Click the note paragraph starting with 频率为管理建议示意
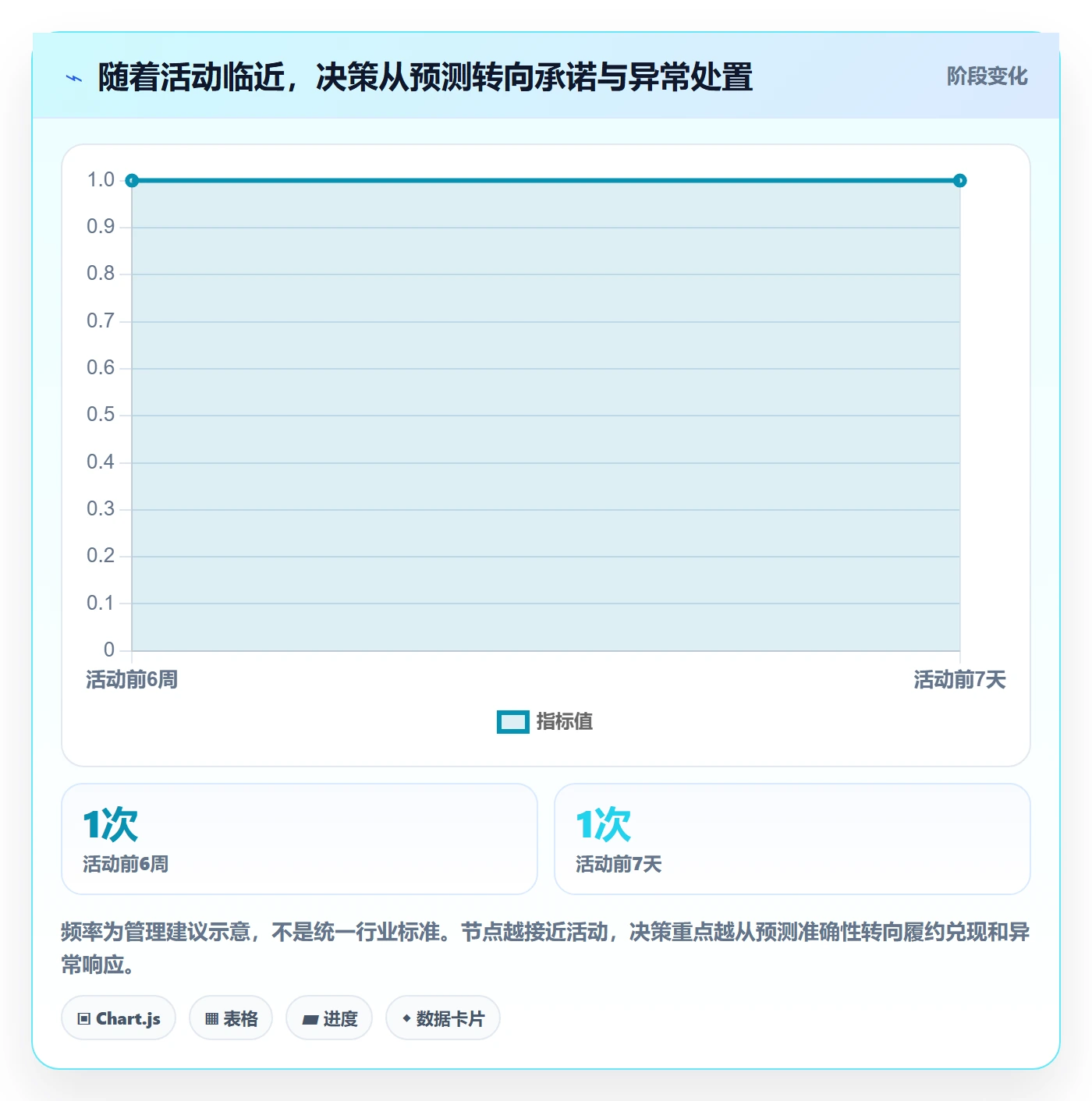1092x1101 pixels. click(x=545, y=948)
